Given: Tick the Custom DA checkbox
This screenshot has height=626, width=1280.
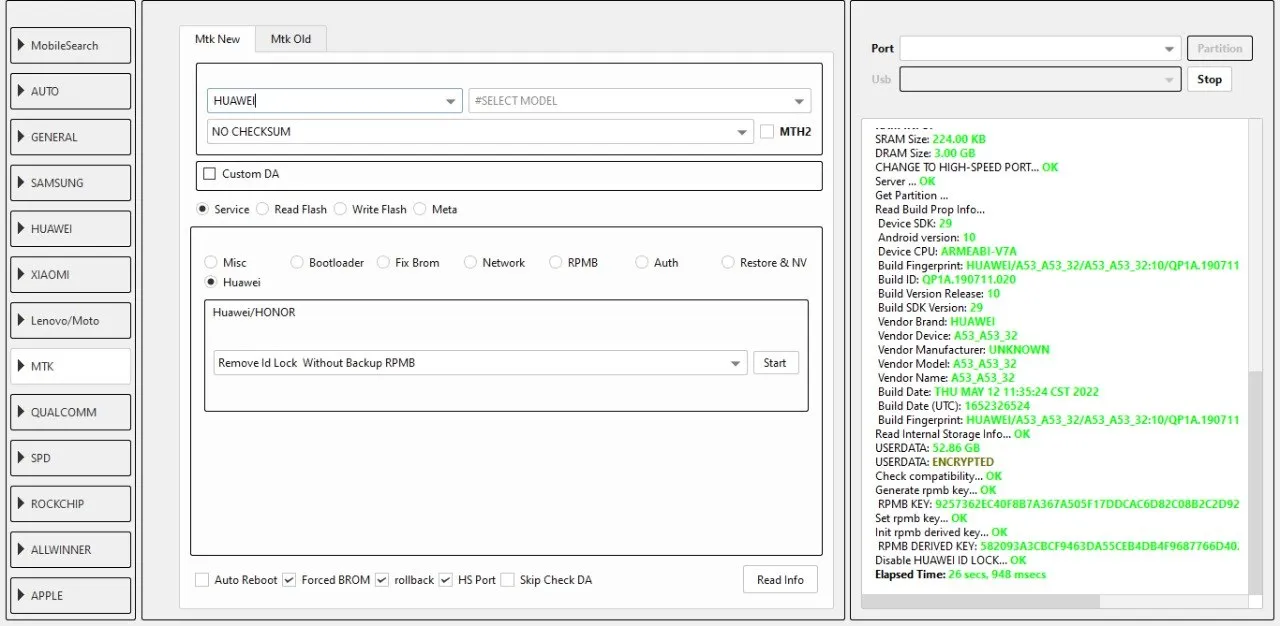Looking at the screenshot, I should tap(209, 174).
